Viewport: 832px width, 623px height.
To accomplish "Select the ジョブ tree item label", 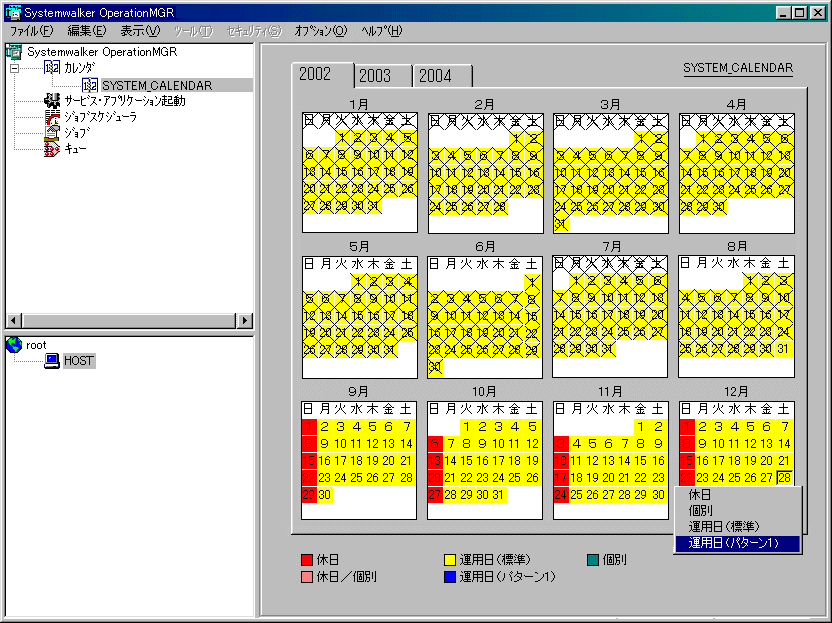I will coord(77,133).
